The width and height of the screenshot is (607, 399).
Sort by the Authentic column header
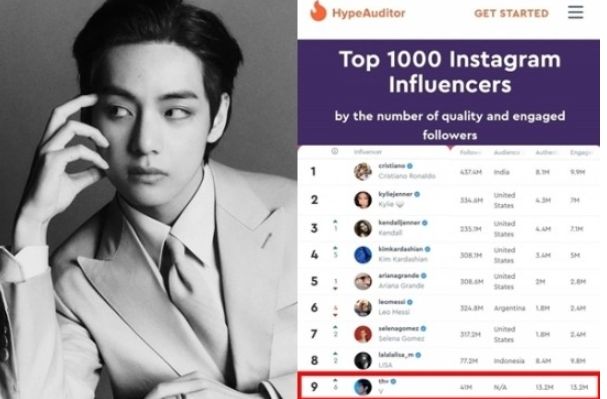547,152
